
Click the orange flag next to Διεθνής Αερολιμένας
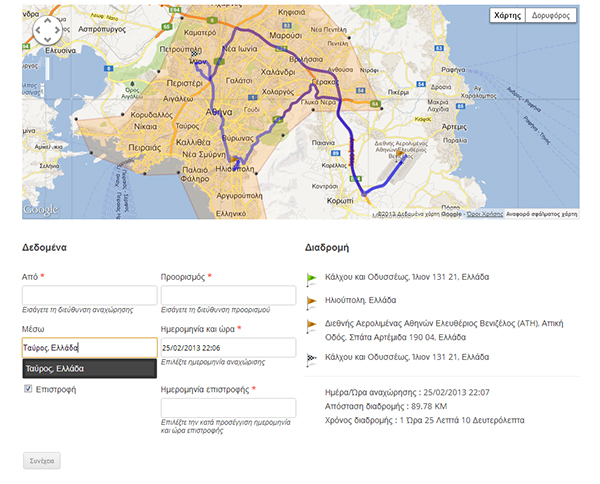pyautogui.click(x=311, y=326)
